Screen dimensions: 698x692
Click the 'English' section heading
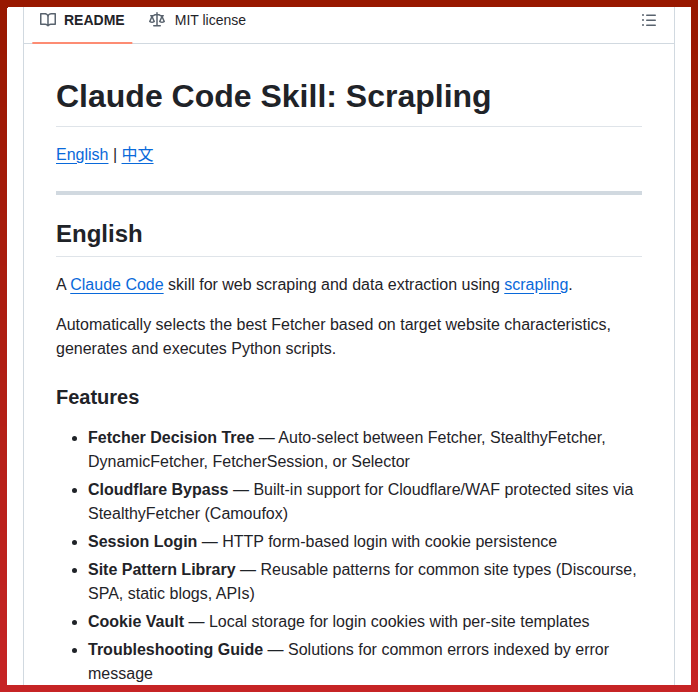(99, 234)
